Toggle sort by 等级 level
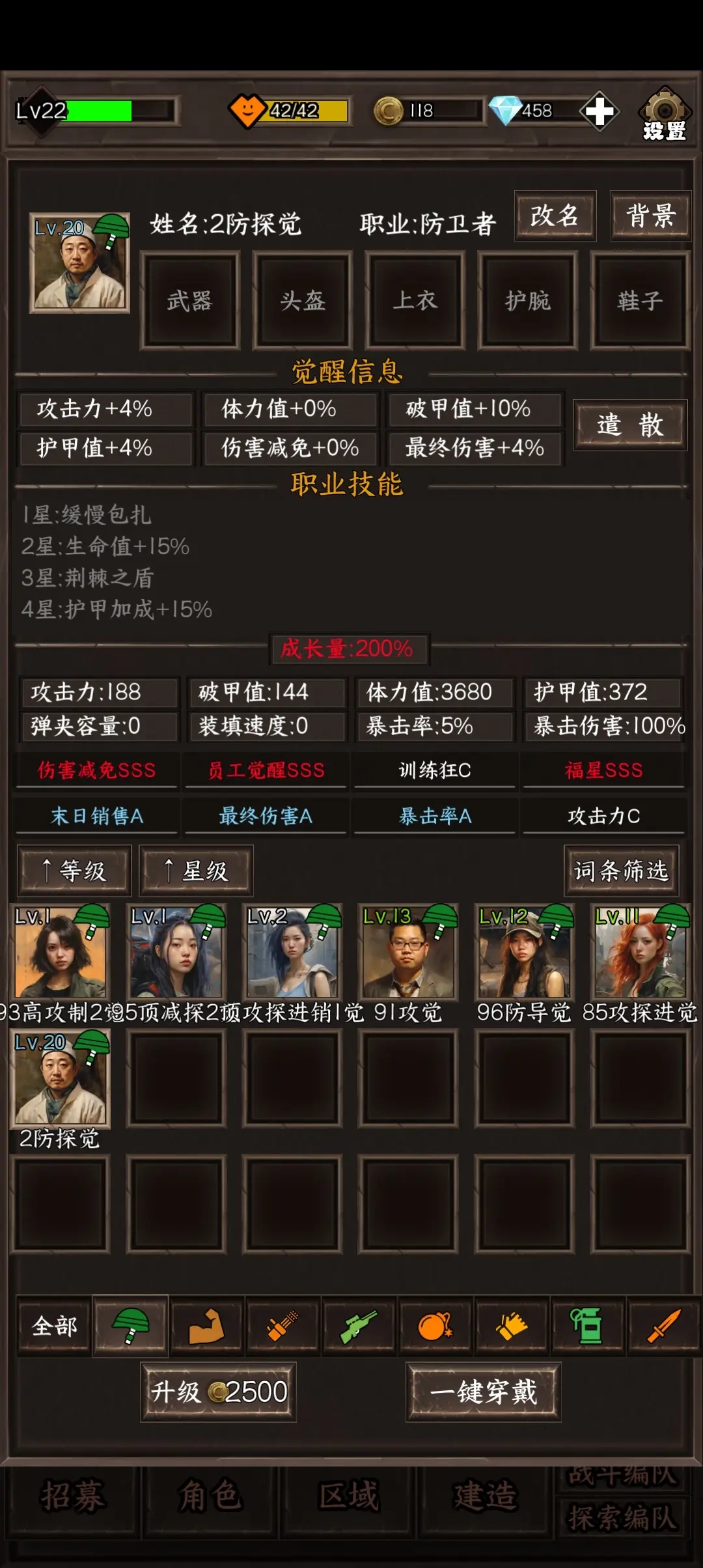 74,871
